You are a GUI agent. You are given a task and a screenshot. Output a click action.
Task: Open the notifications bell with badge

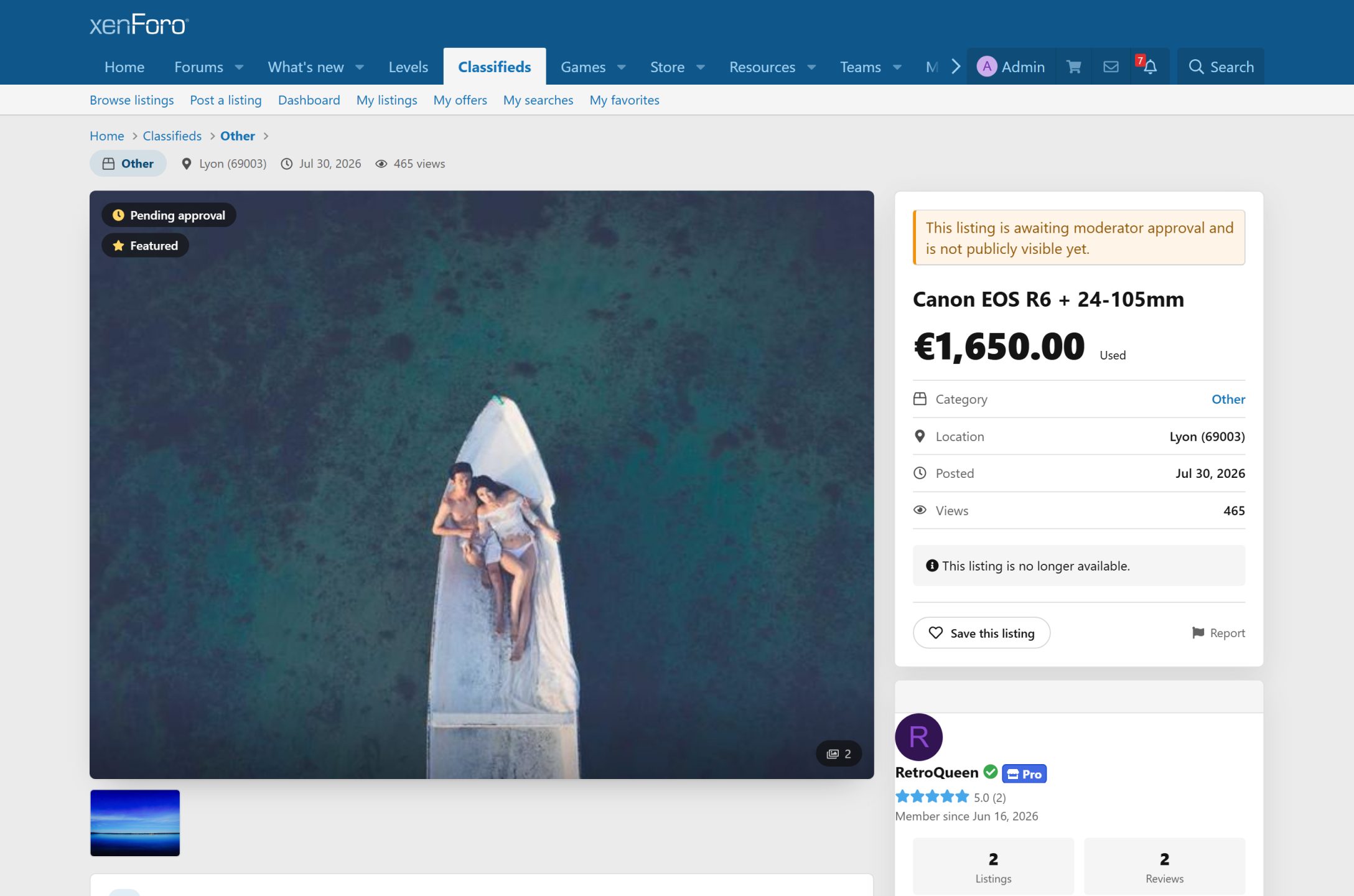pyautogui.click(x=1149, y=67)
